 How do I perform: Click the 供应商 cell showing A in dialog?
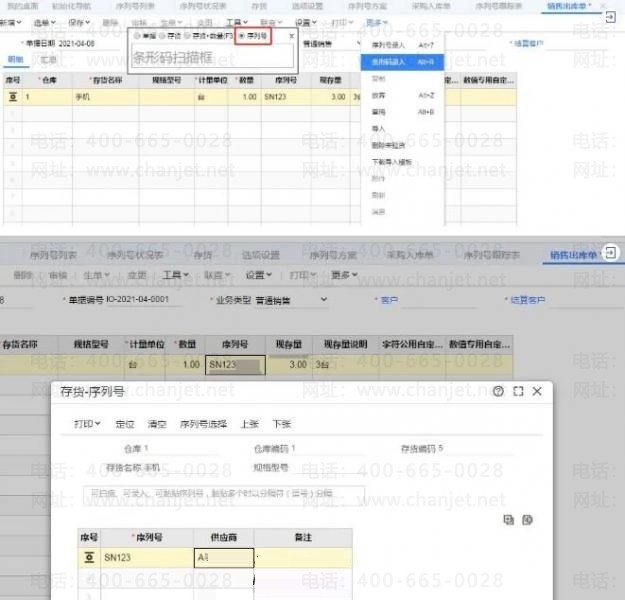point(224,557)
